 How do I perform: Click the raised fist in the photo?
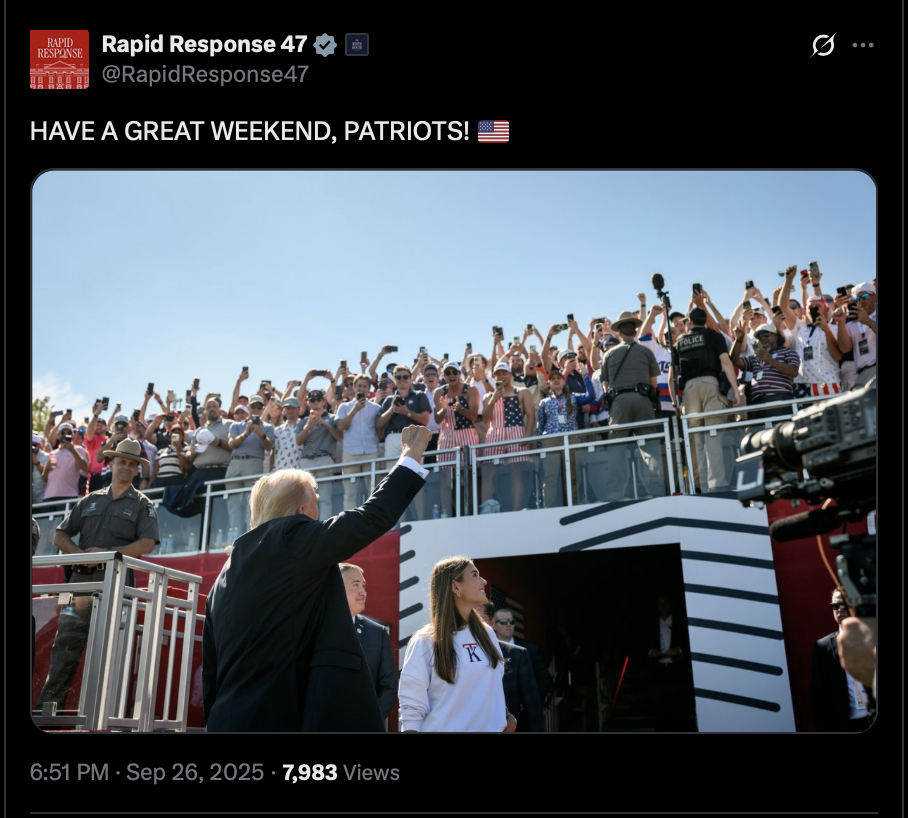click(x=416, y=441)
